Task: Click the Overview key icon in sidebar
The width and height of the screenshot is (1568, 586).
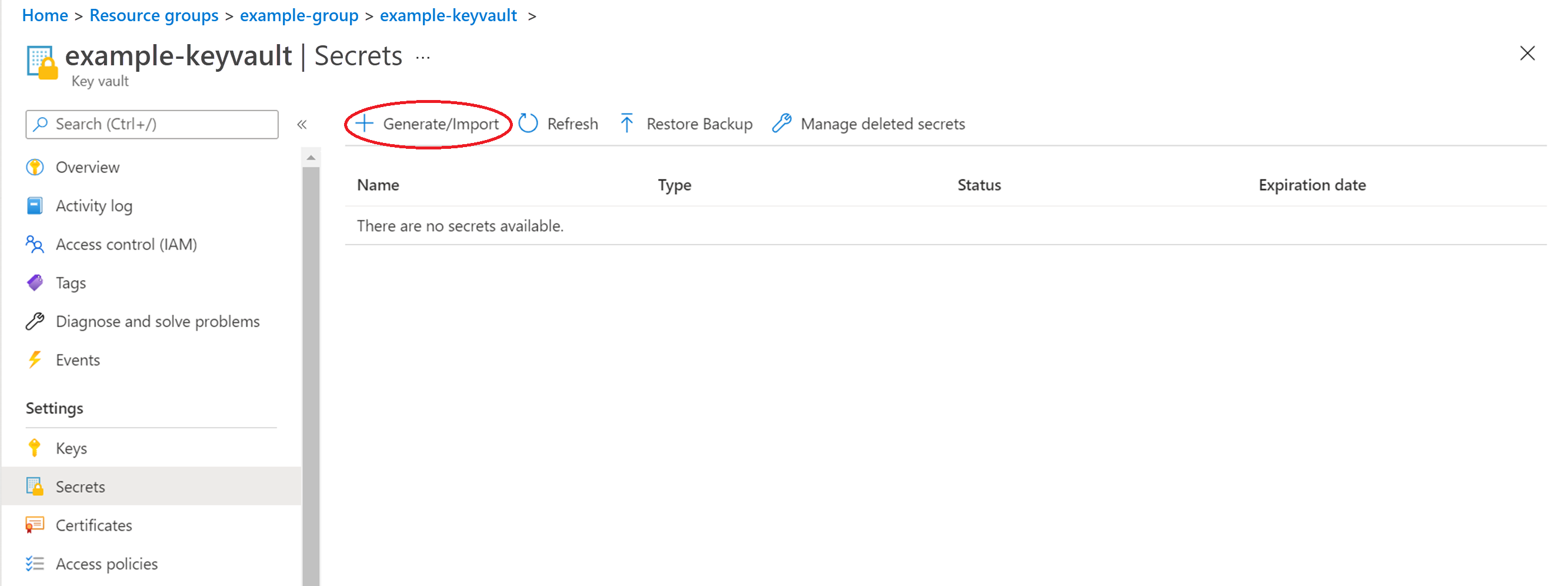Action: pos(35,167)
